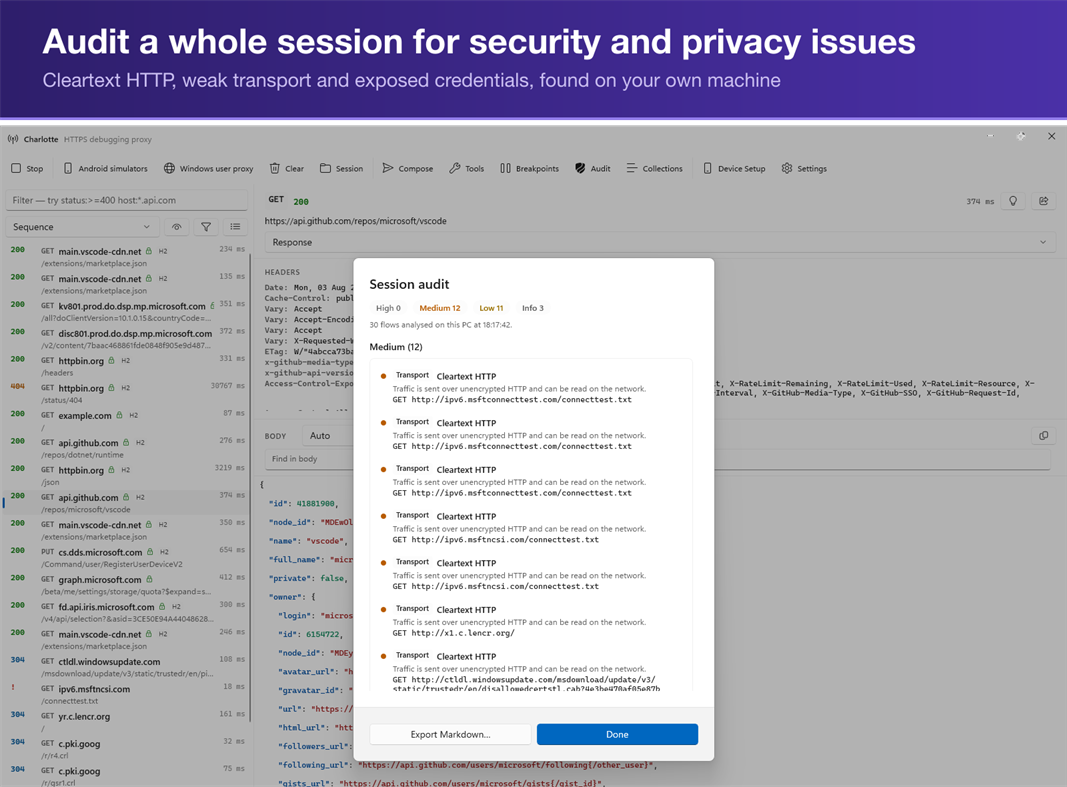Click the Charlotte antenna app icon

(13, 139)
